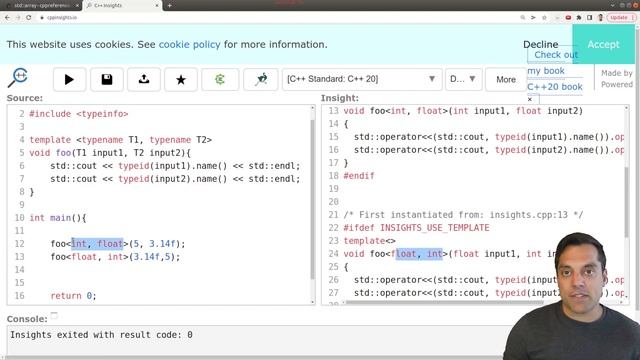
Task: Click '#include <typeinfo>' on source line 2
Action: click(x=79, y=114)
